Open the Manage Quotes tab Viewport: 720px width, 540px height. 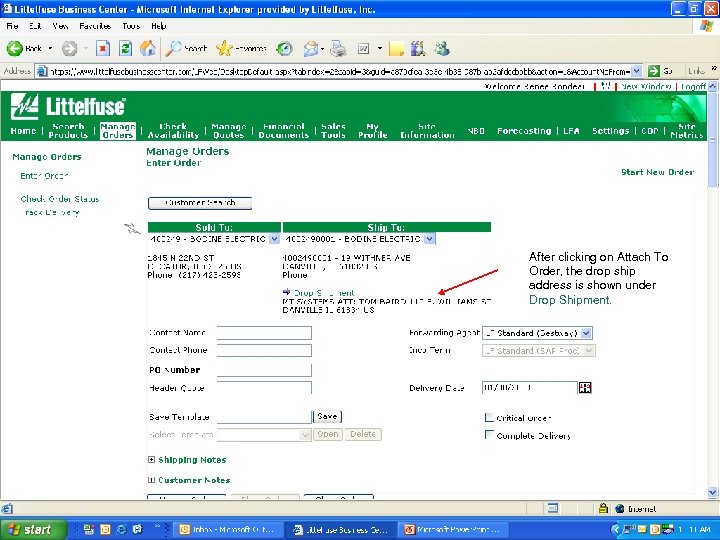coord(229,130)
